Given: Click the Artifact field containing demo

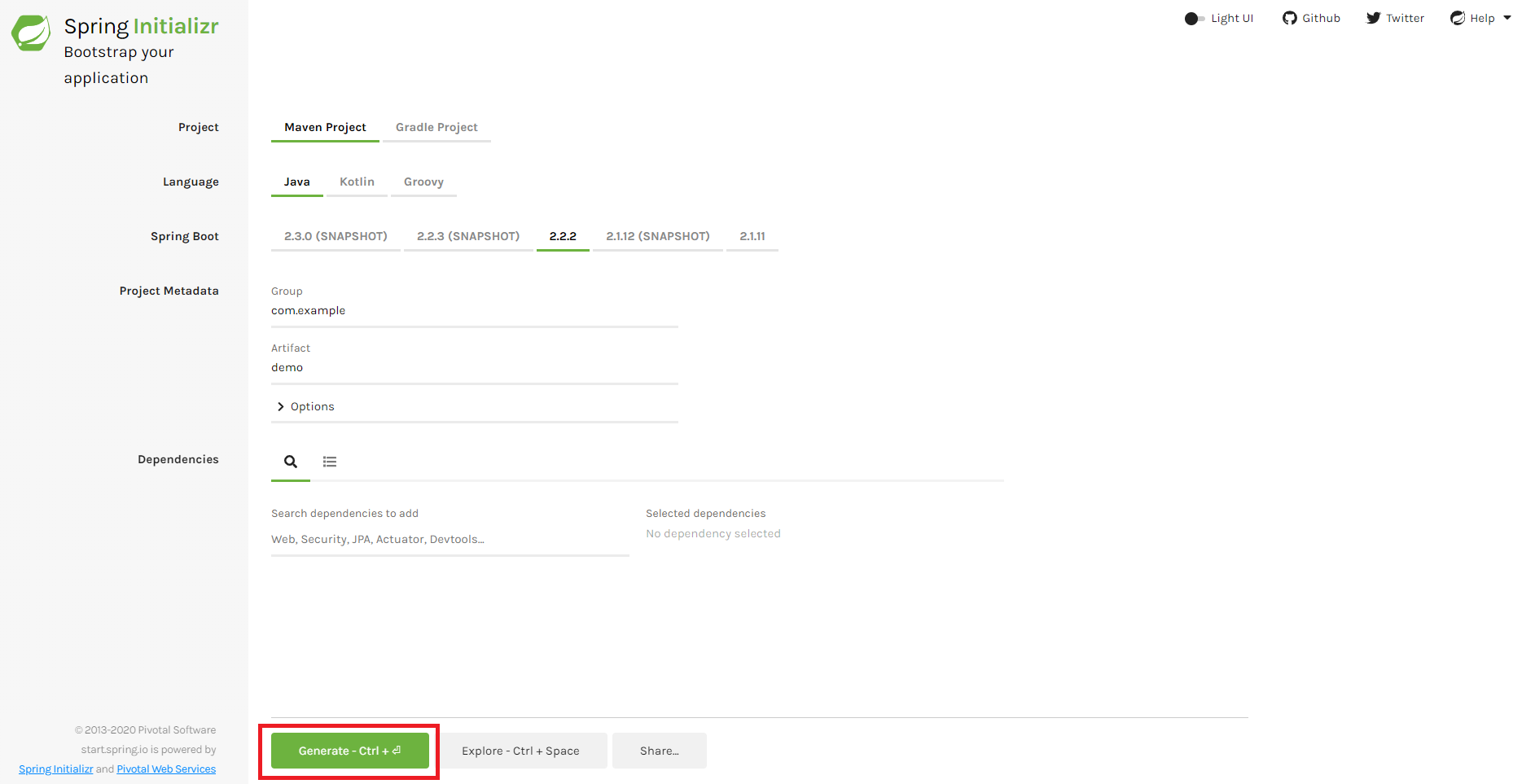Looking at the screenshot, I should coord(475,368).
